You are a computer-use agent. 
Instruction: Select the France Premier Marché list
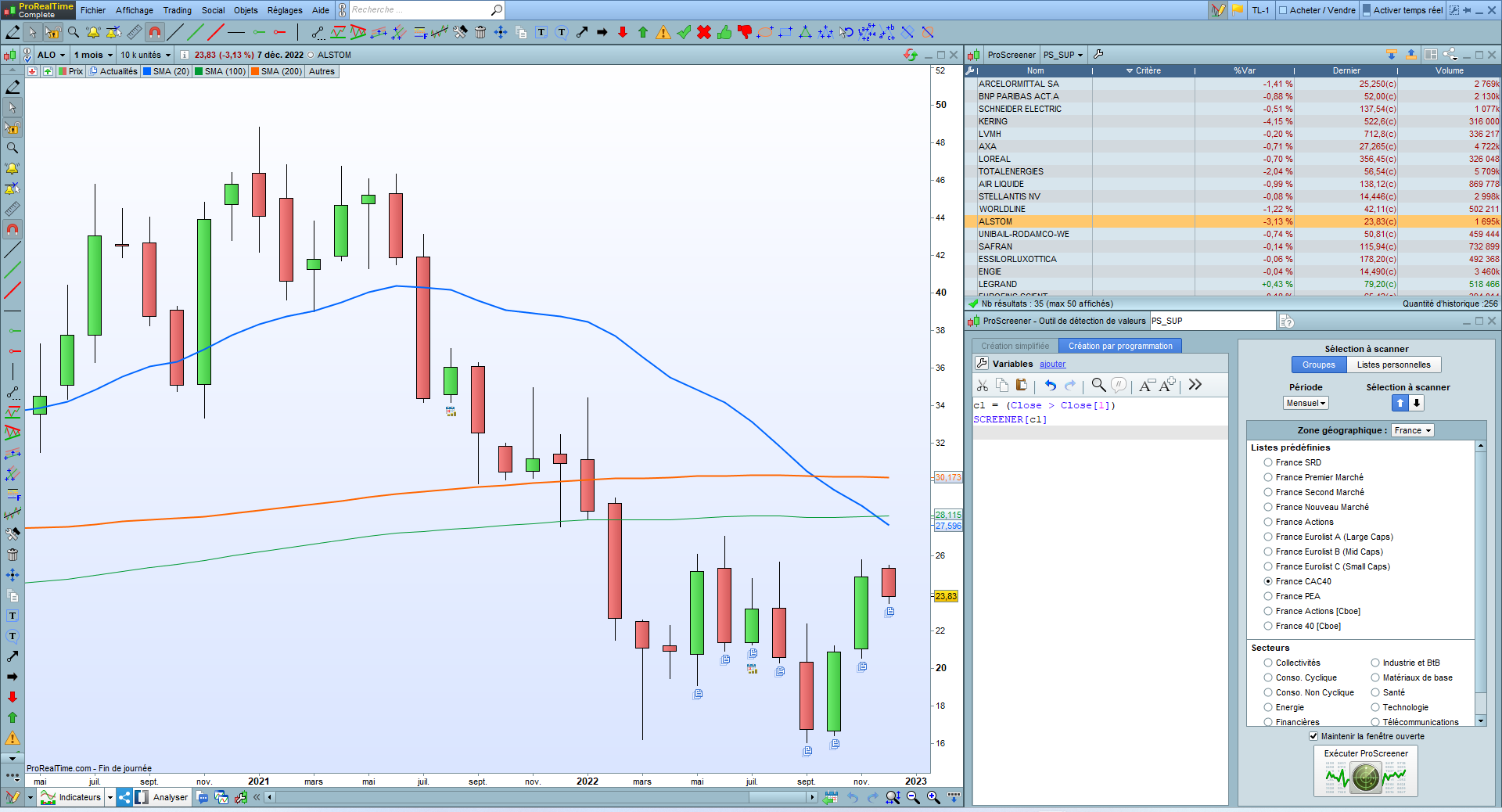click(x=1268, y=477)
